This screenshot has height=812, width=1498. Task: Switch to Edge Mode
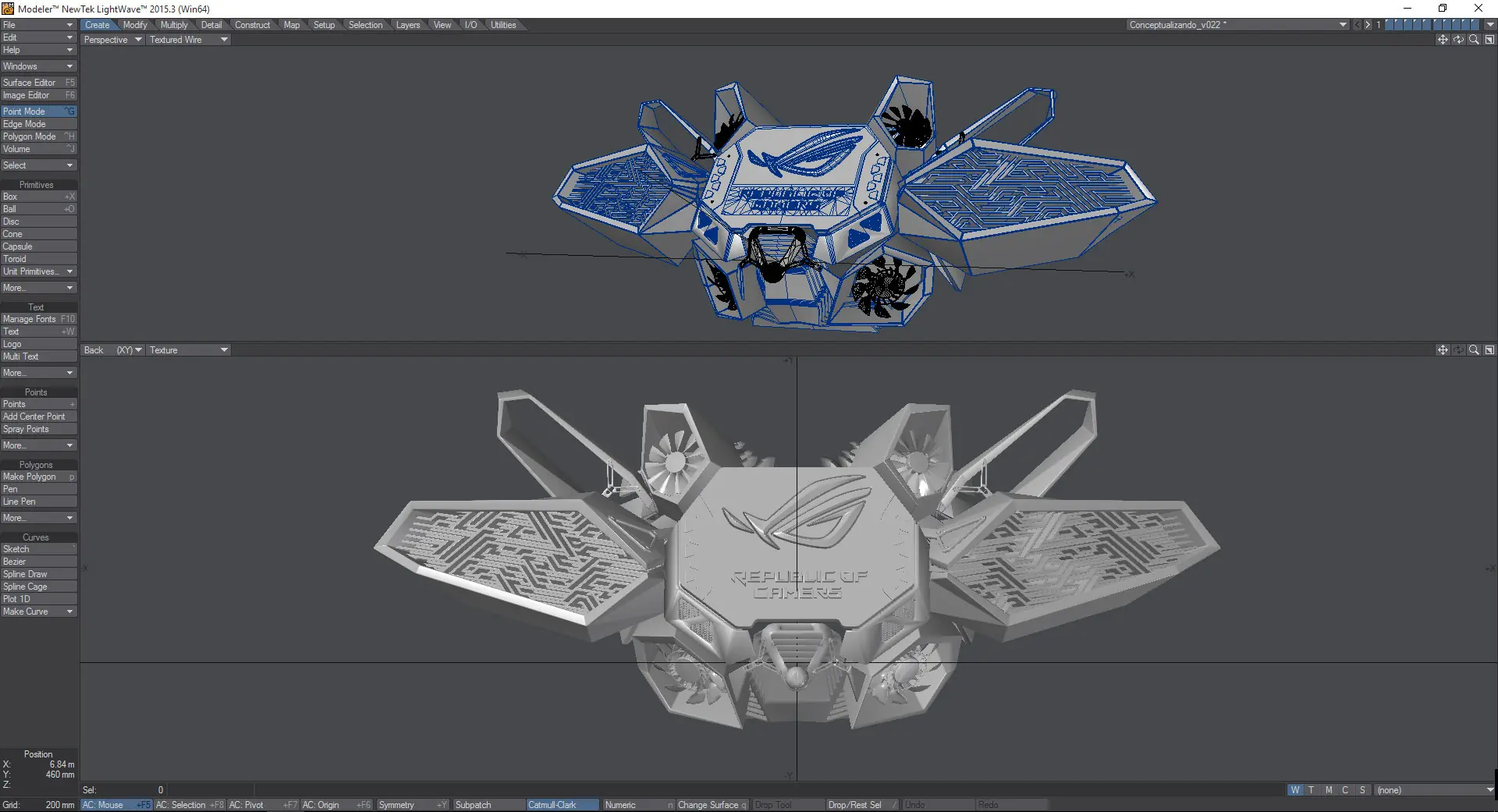pyautogui.click(x=38, y=124)
